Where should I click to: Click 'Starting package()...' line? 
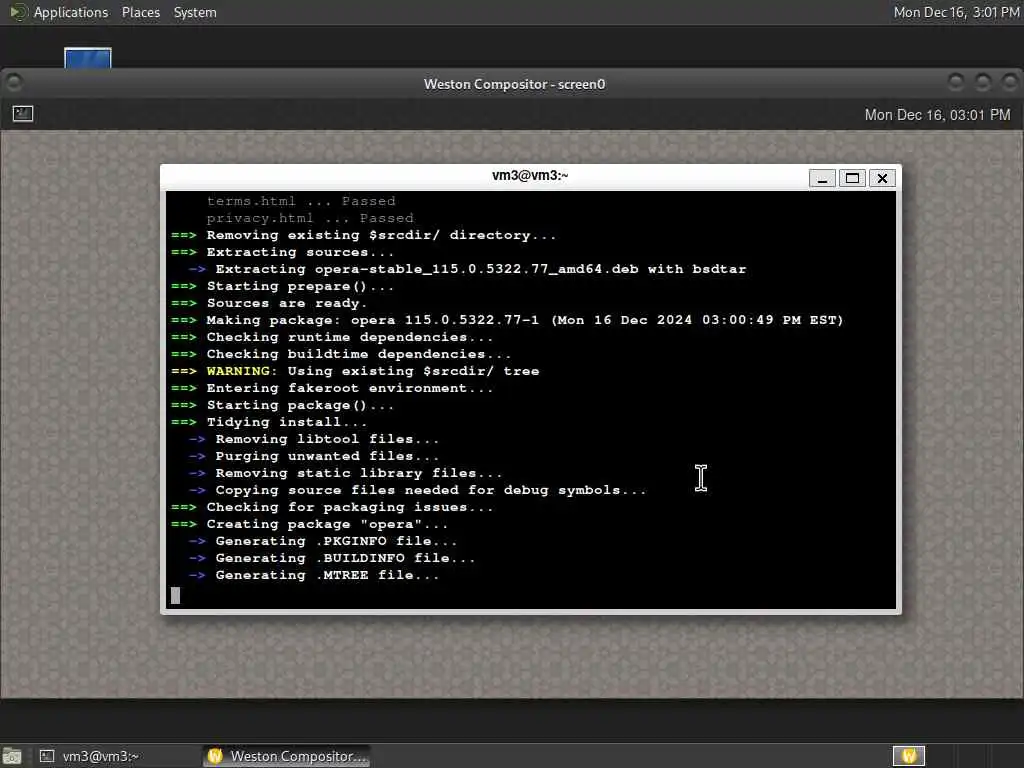(283, 406)
